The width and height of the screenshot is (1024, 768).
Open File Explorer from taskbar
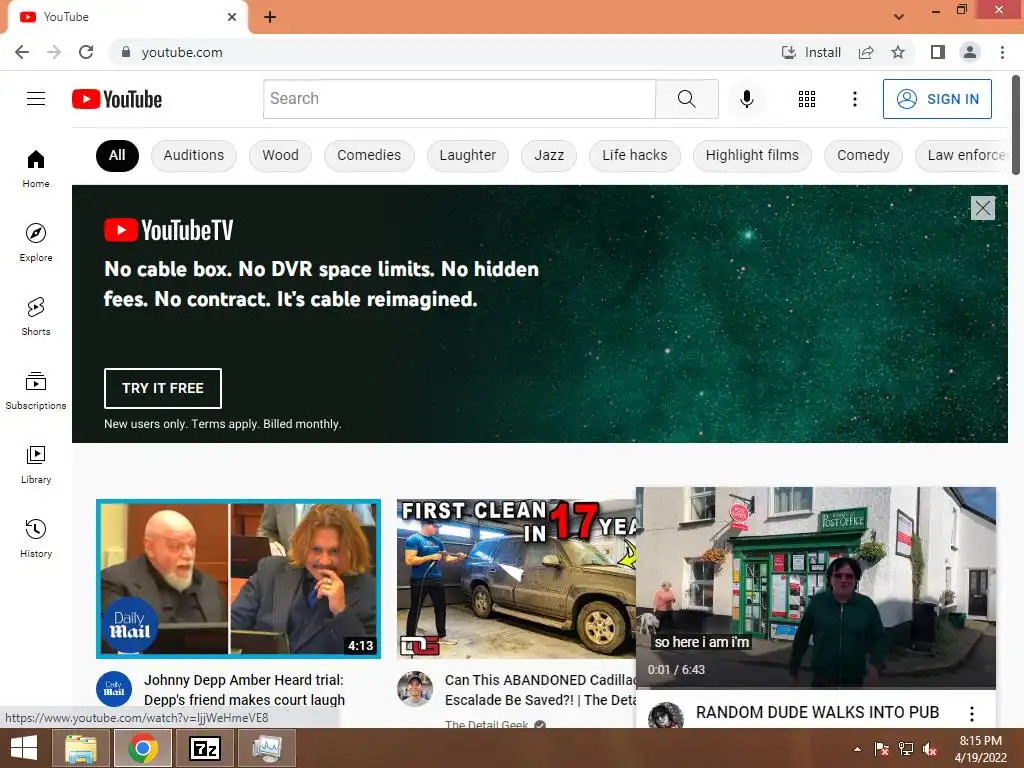click(x=80, y=748)
